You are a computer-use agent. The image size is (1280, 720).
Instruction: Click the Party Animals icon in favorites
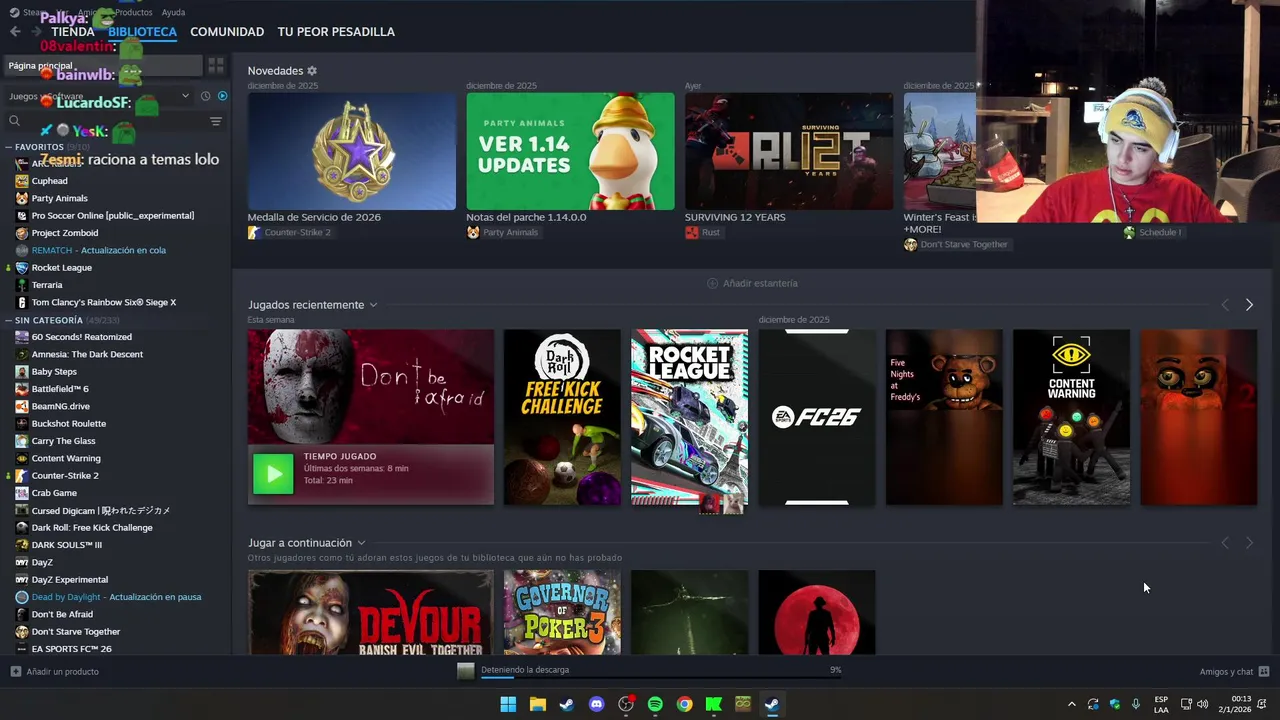pyautogui.click(x=22, y=198)
